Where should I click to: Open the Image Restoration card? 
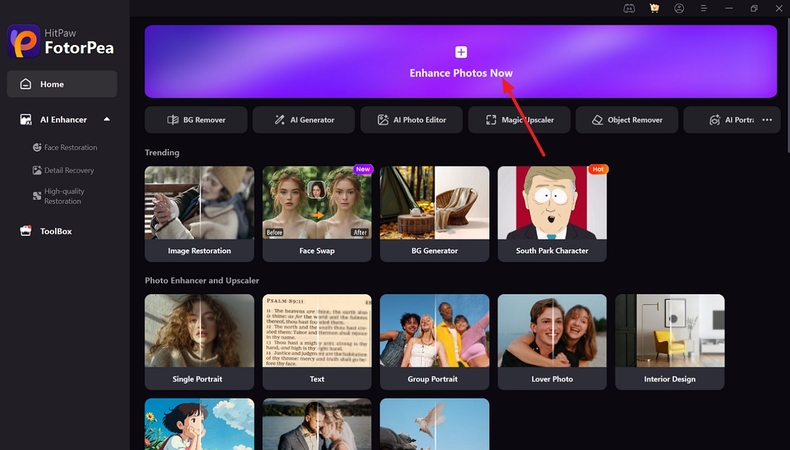point(200,214)
